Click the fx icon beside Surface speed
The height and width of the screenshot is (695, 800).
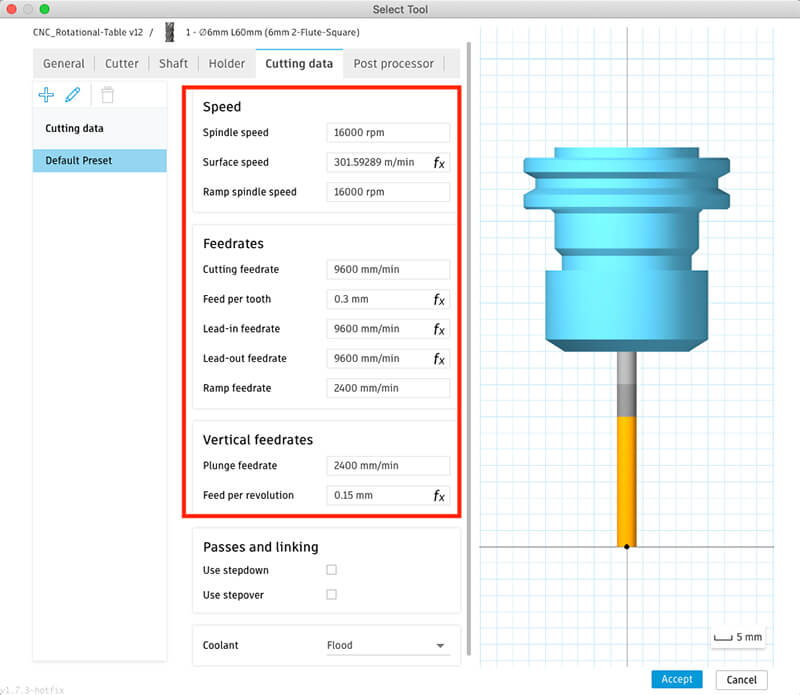439,162
